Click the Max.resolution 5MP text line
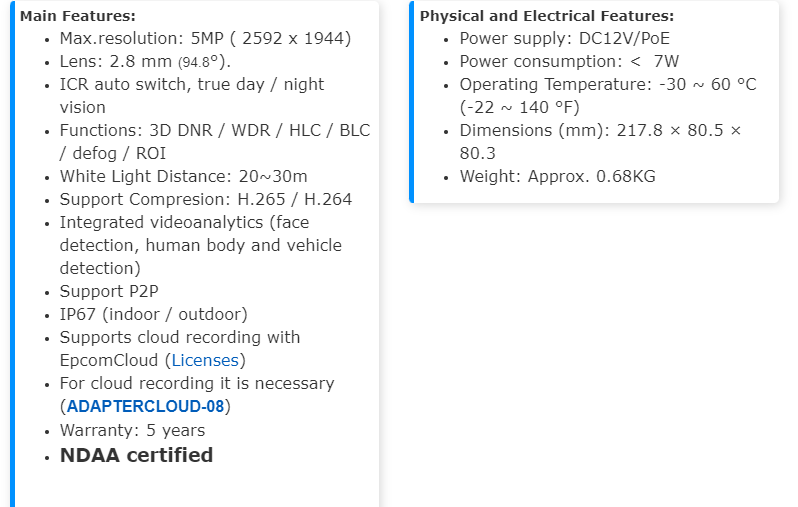Screen dimensions: 798x507 (205, 38)
